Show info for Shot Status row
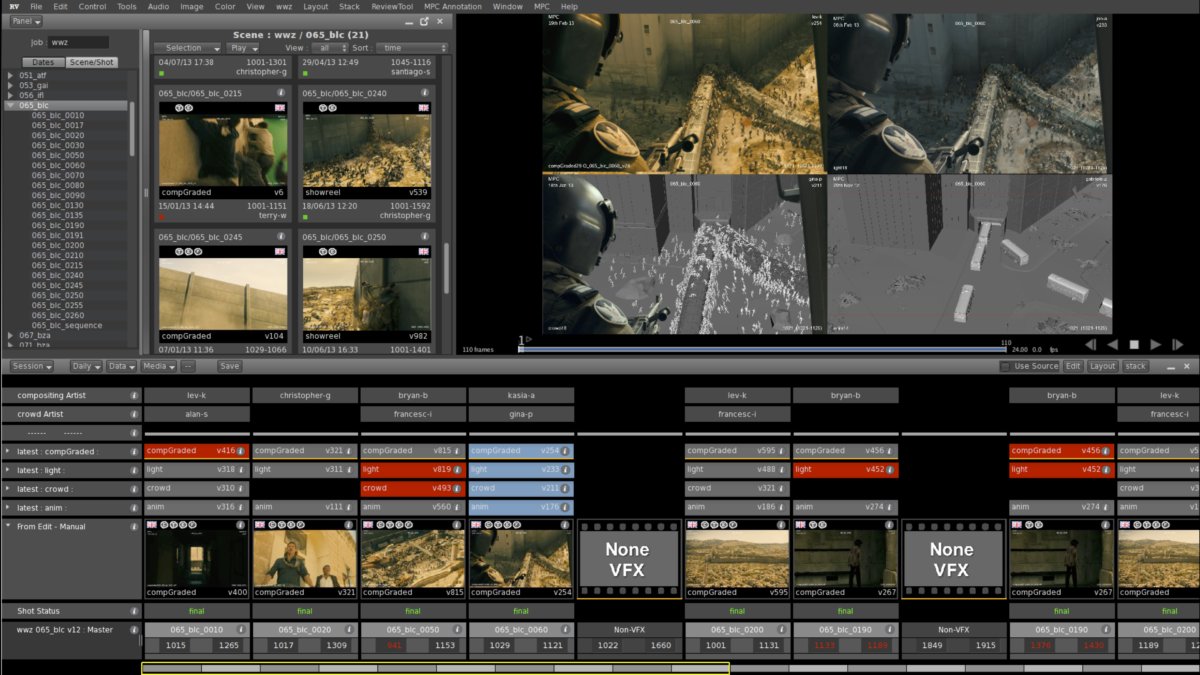 coord(134,611)
